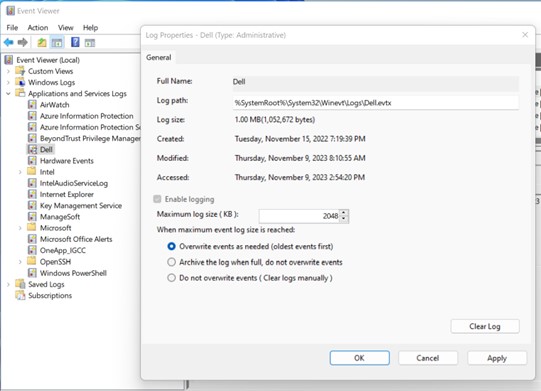The width and height of the screenshot is (541, 391).
Task: Decrease maximum log size with down arrow
Action: pos(344,219)
